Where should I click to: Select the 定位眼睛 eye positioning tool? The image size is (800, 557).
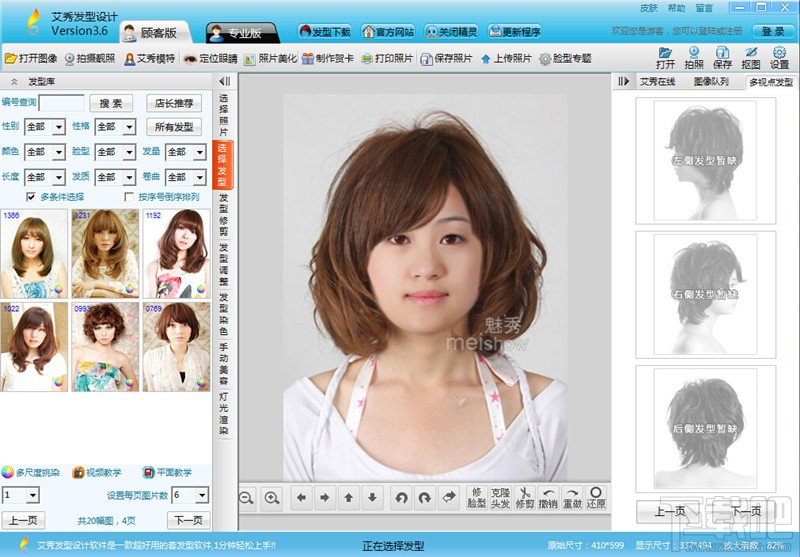point(210,59)
